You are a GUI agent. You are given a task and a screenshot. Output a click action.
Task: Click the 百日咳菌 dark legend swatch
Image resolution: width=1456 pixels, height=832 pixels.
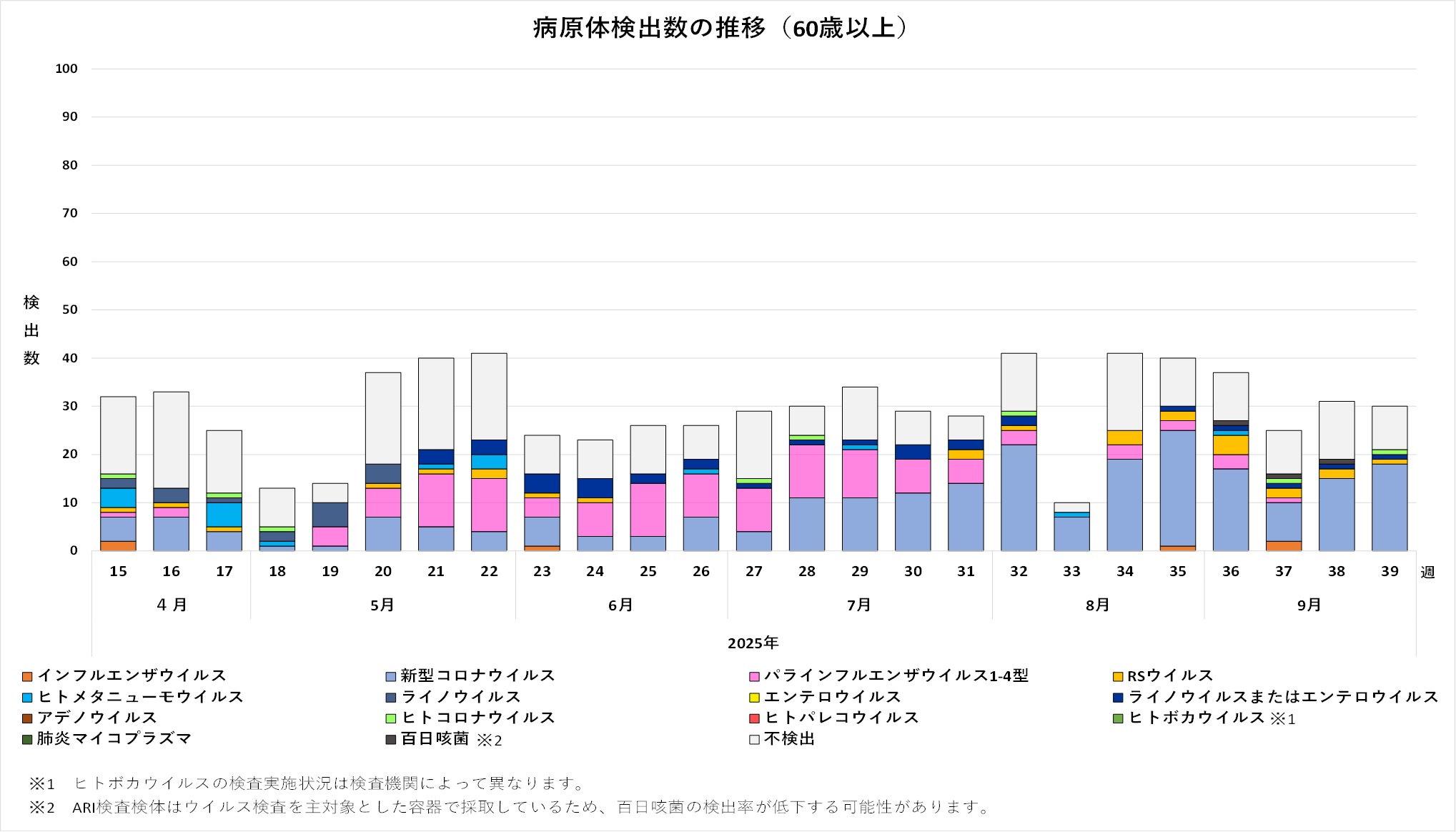390,739
